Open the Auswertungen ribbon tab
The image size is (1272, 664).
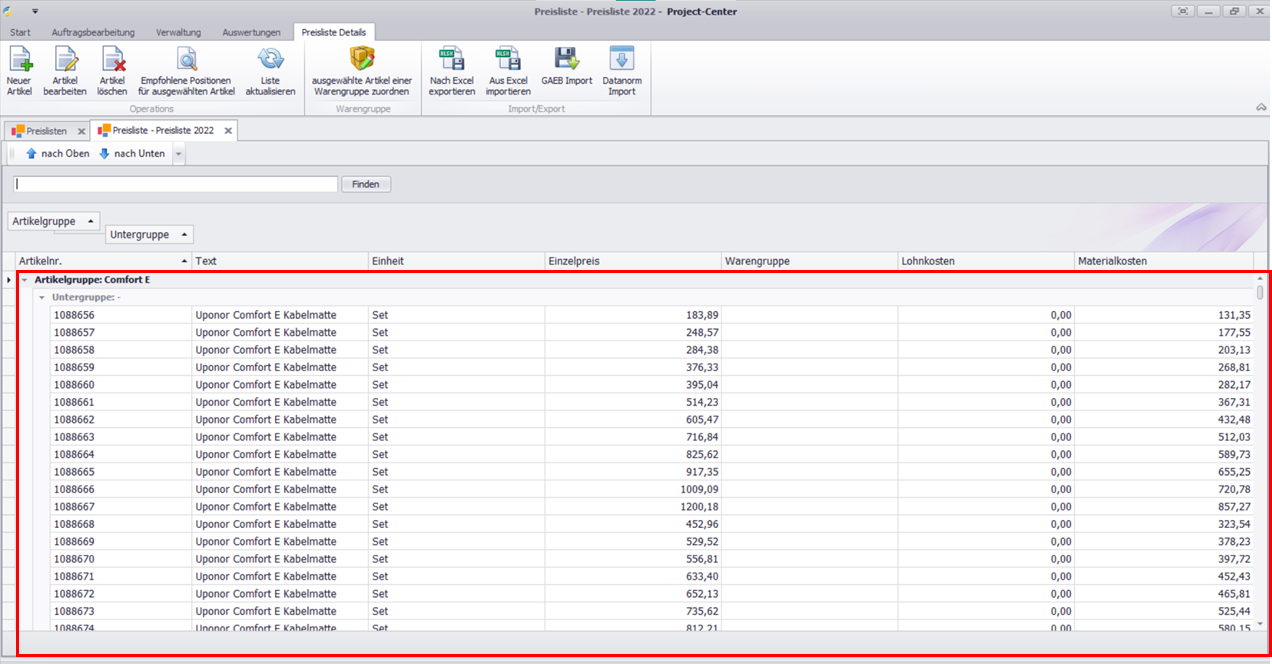coord(251,32)
